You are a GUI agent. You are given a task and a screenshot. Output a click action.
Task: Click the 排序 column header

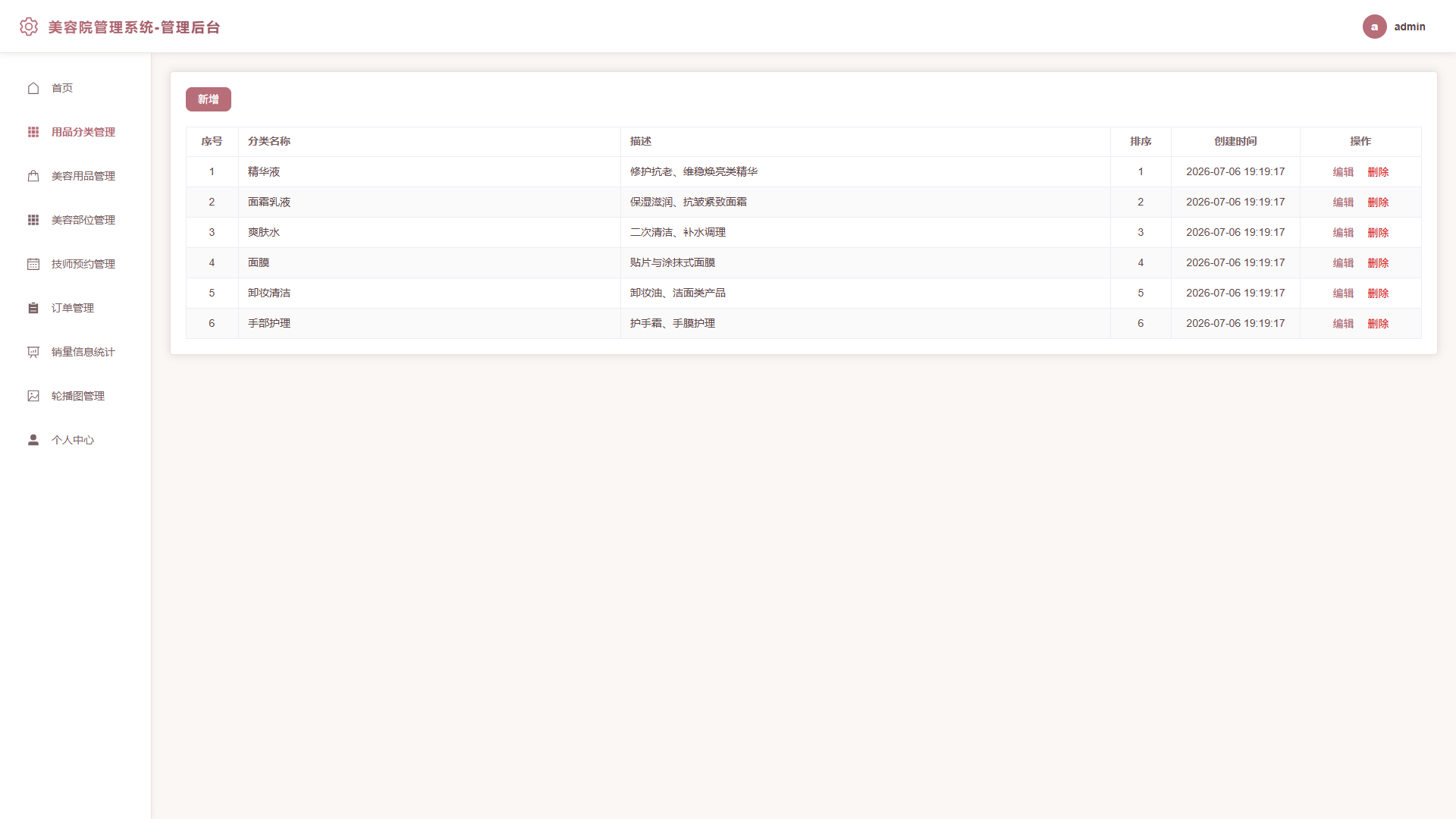point(1141,142)
